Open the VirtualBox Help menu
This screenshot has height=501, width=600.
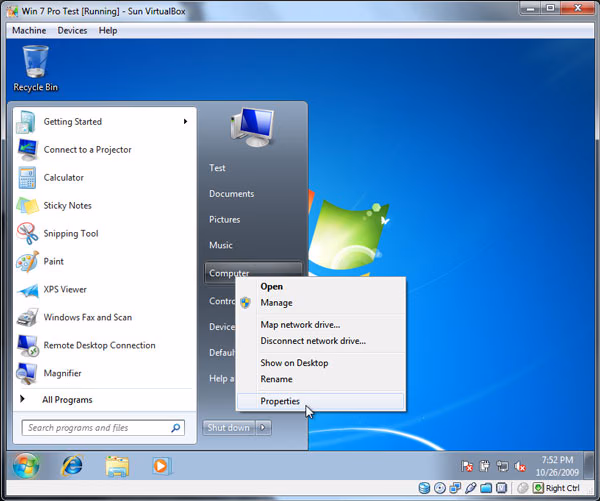[x=108, y=31]
